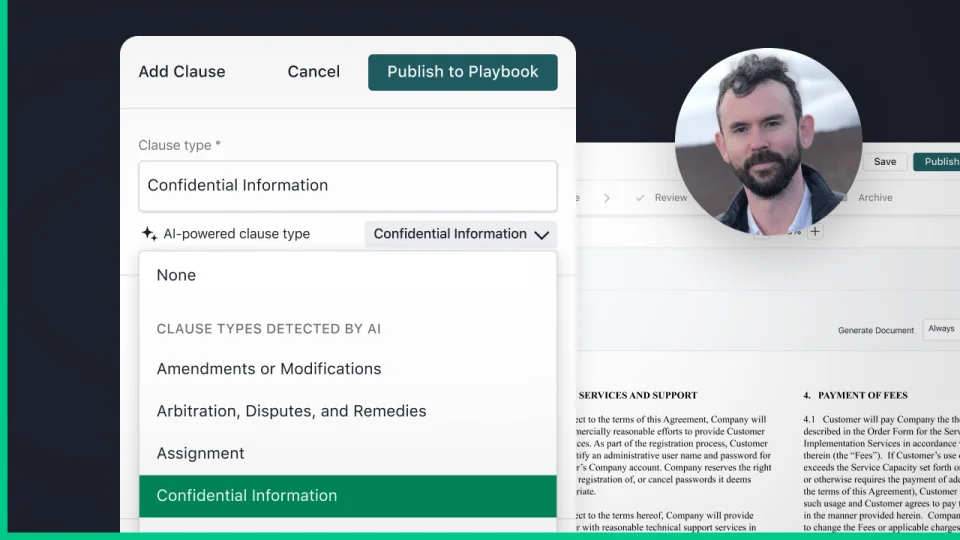This screenshot has height=540, width=960.
Task: Click the zoom-in plus icon
Action: (x=815, y=232)
